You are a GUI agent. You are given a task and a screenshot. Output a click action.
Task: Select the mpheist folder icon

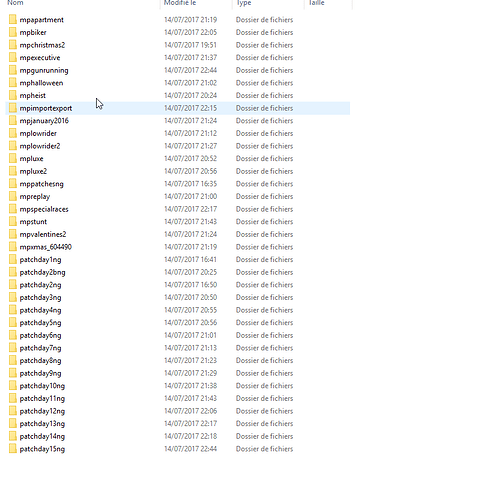coord(13,95)
